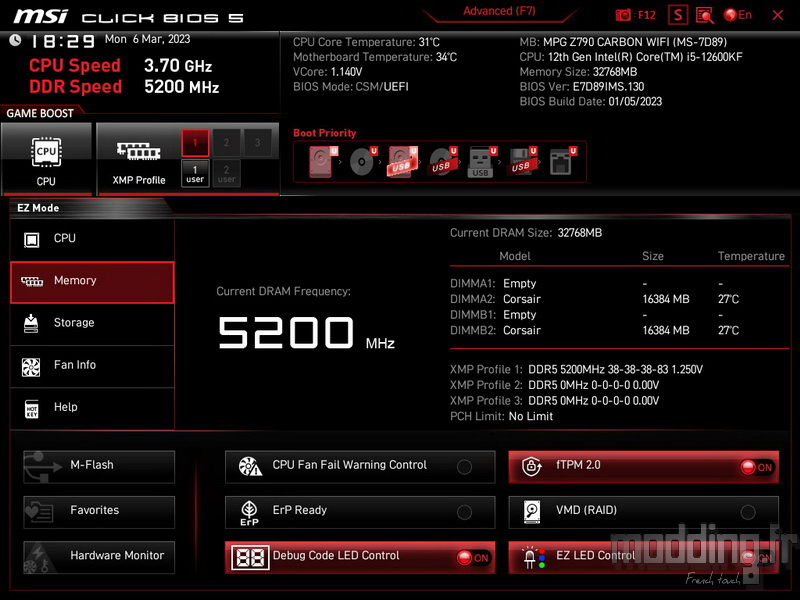Select network boot device icon

562,162
